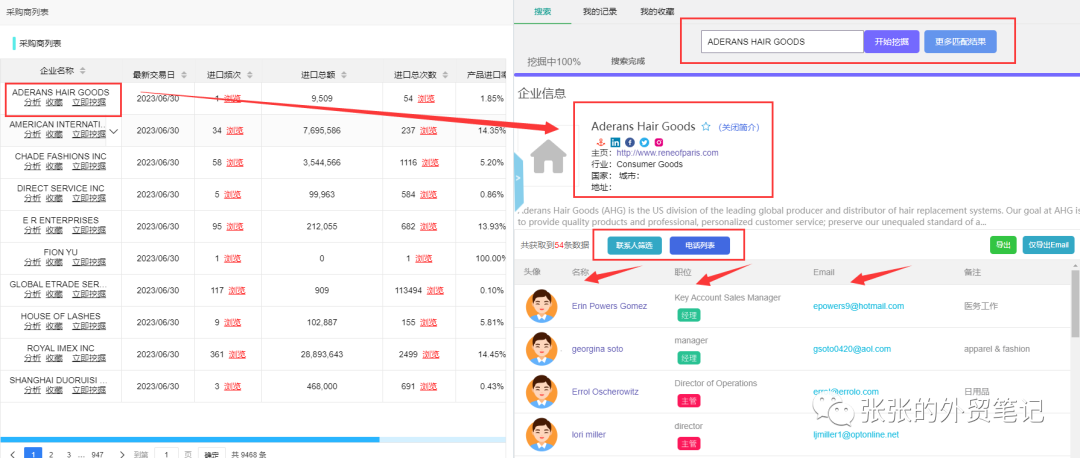Click the page number jump input field

[x=166, y=454]
